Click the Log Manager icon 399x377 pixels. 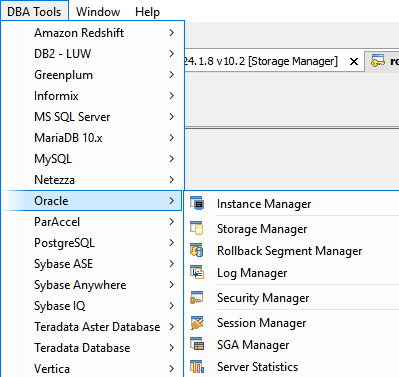197,272
